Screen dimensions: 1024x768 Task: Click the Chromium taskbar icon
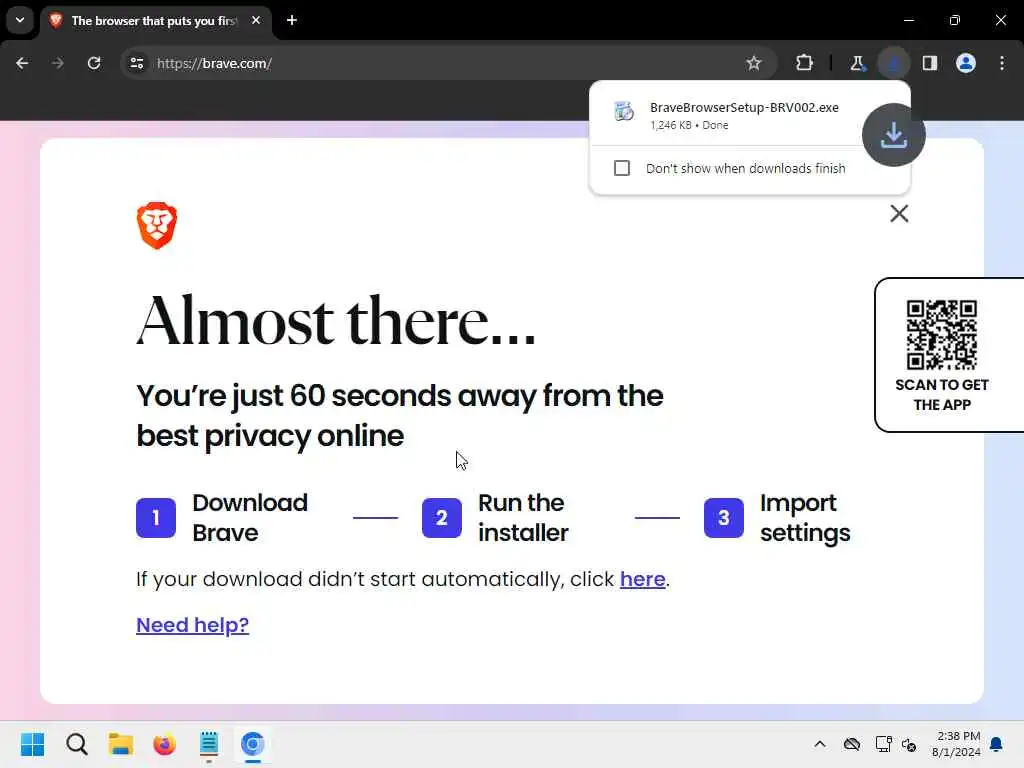click(x=253, y=744)
